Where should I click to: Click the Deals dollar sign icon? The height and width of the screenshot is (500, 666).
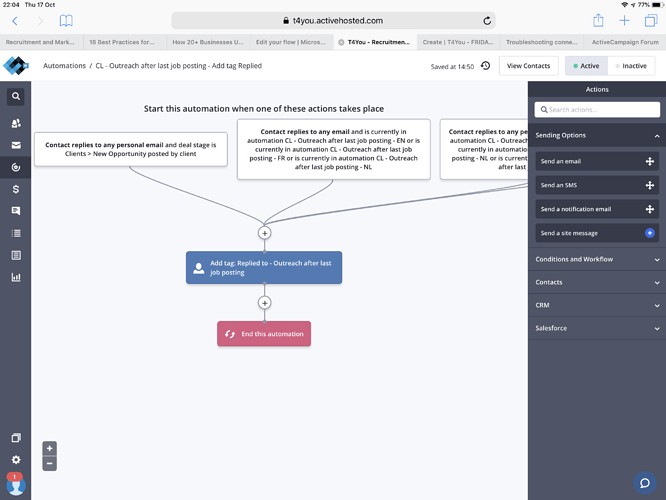point(16,189)
